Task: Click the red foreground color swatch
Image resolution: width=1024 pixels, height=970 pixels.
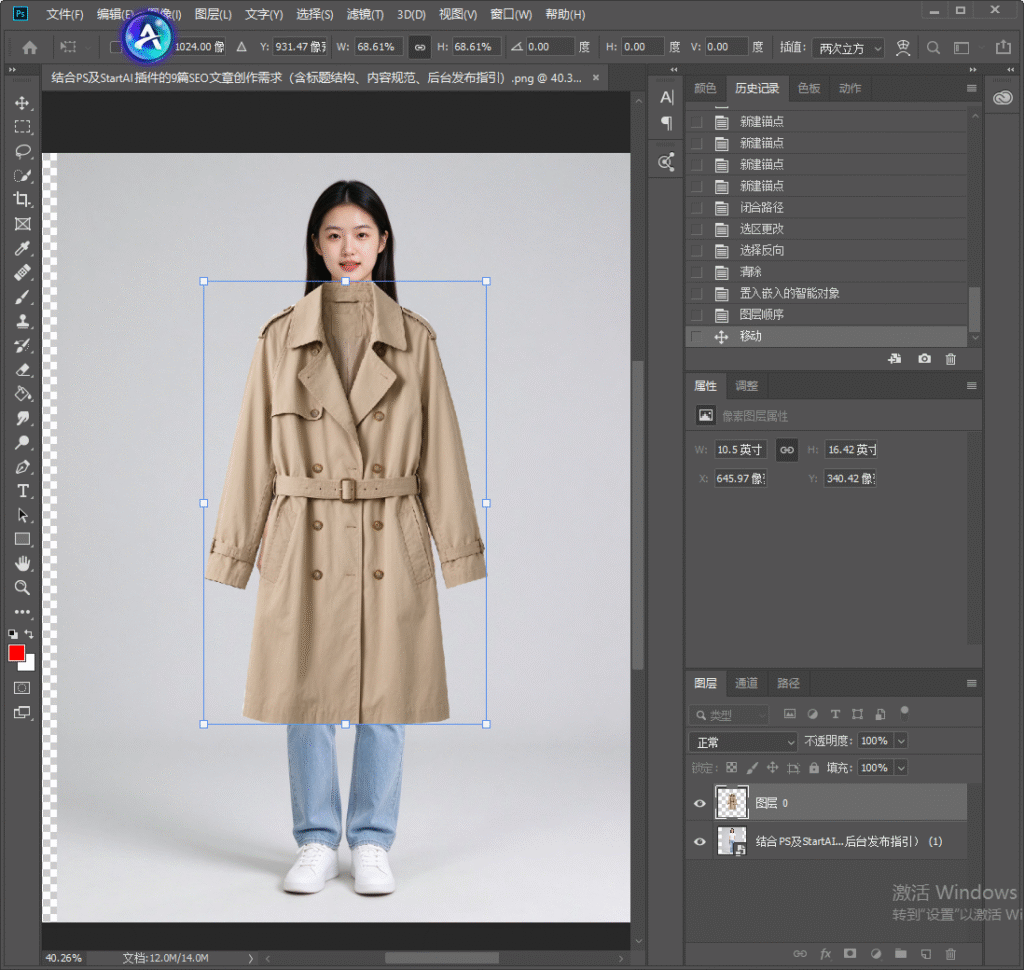Action: point(16,653)
